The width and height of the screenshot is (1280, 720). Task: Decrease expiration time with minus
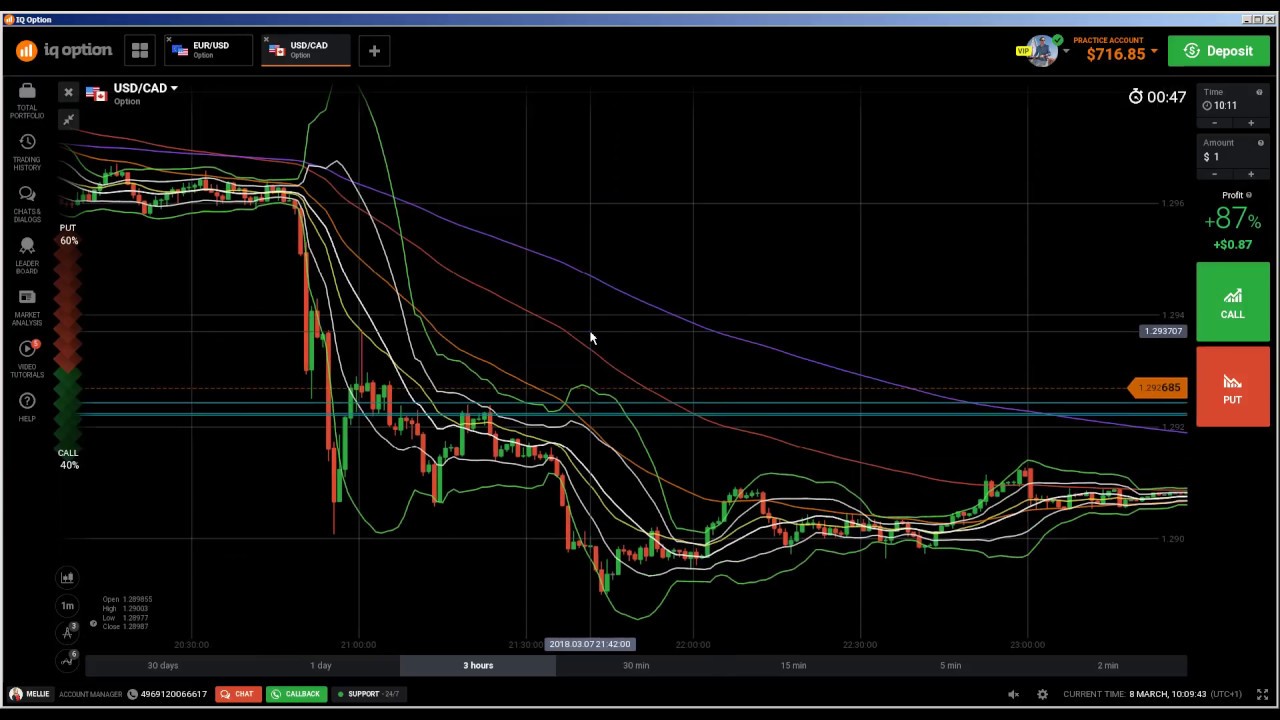tap(1214, 123)
